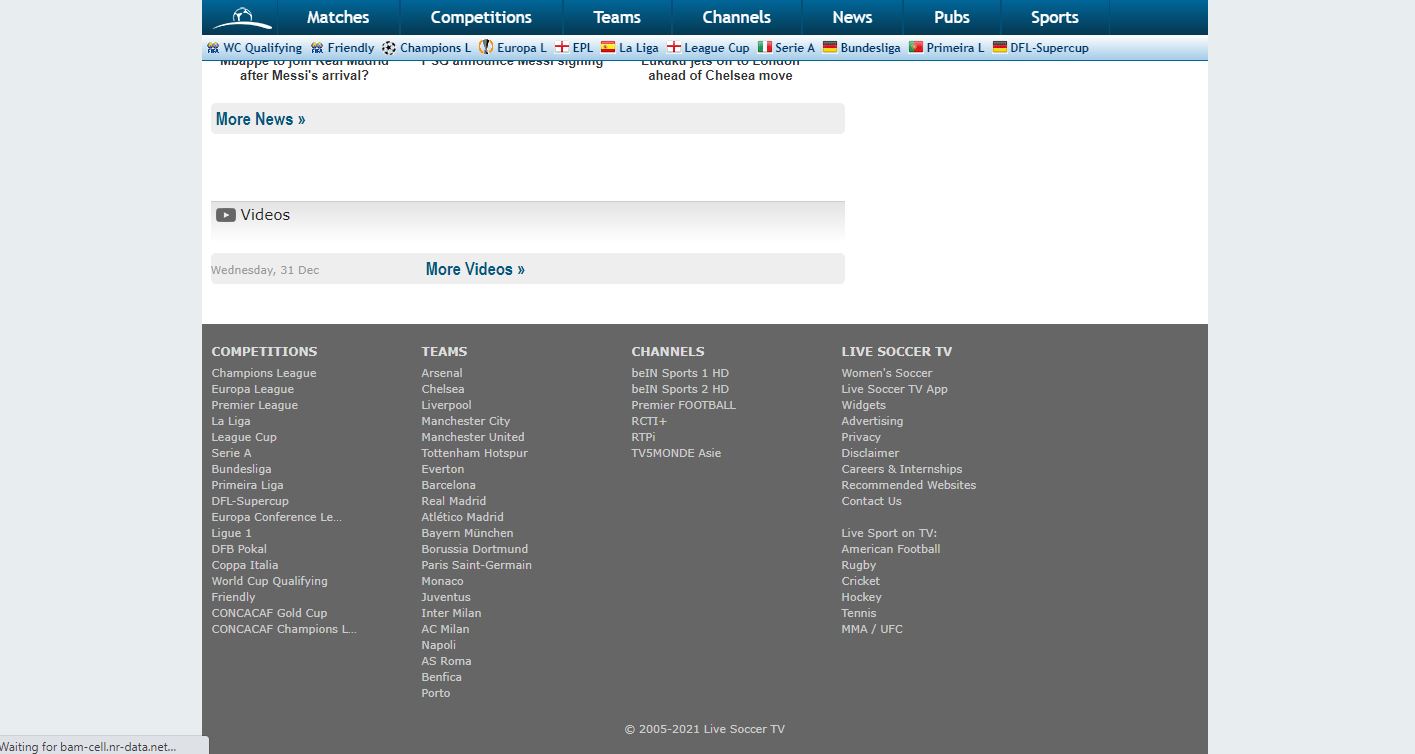Viewport: 1415px width, 754px height.
Task: Open Europa Conference League footer link
Action: click(277, 517)
